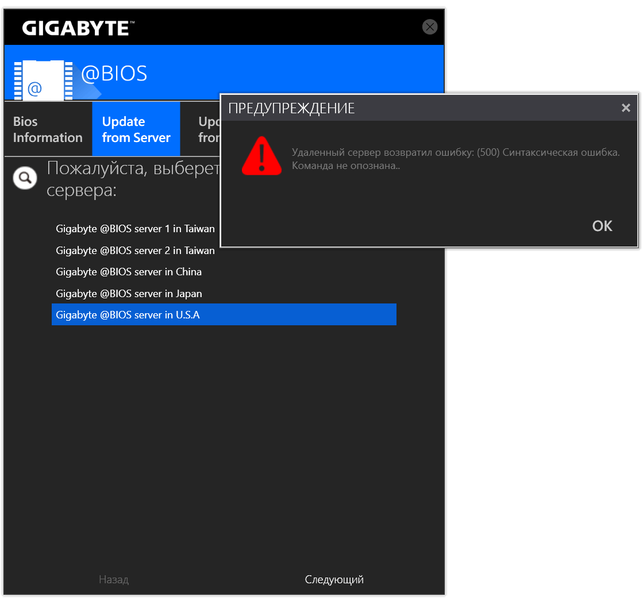Choose Gigabyte @BIOS server in China
Viewport: 643px width, 600px height.
click(x=129, y=271)
